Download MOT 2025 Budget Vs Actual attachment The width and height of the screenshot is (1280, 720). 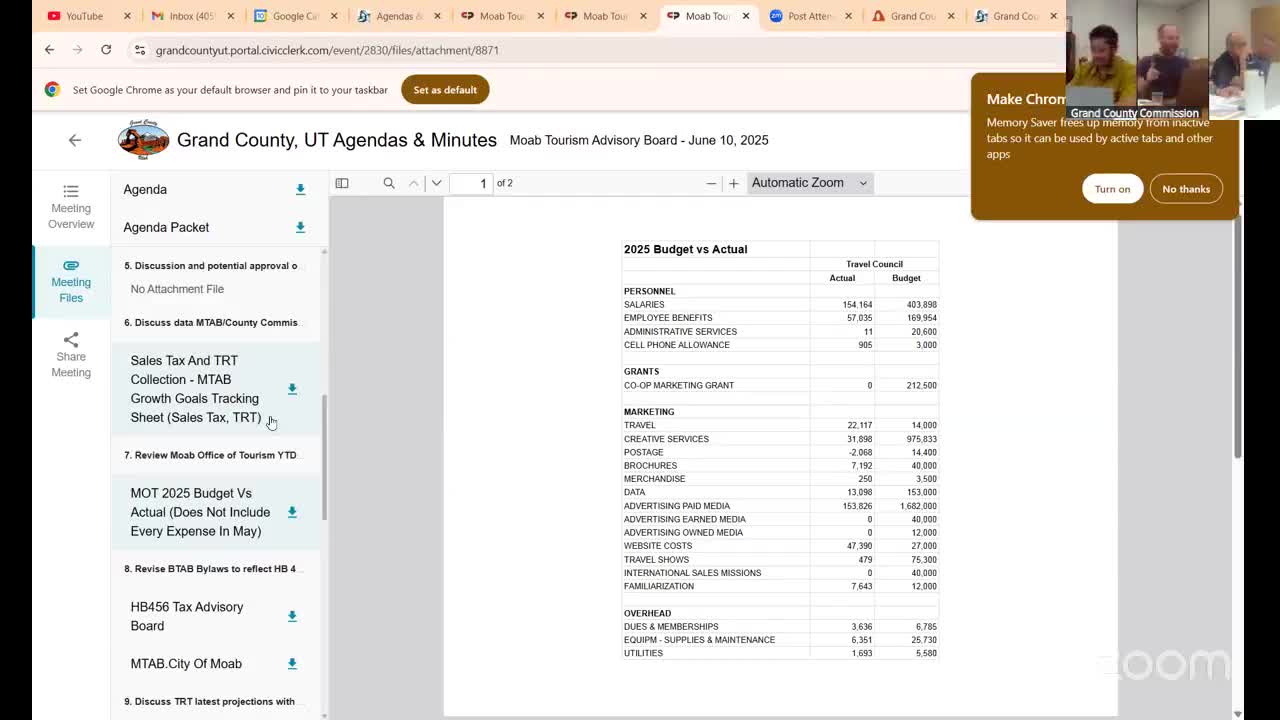pyautogui.click(x=292, y=512)
